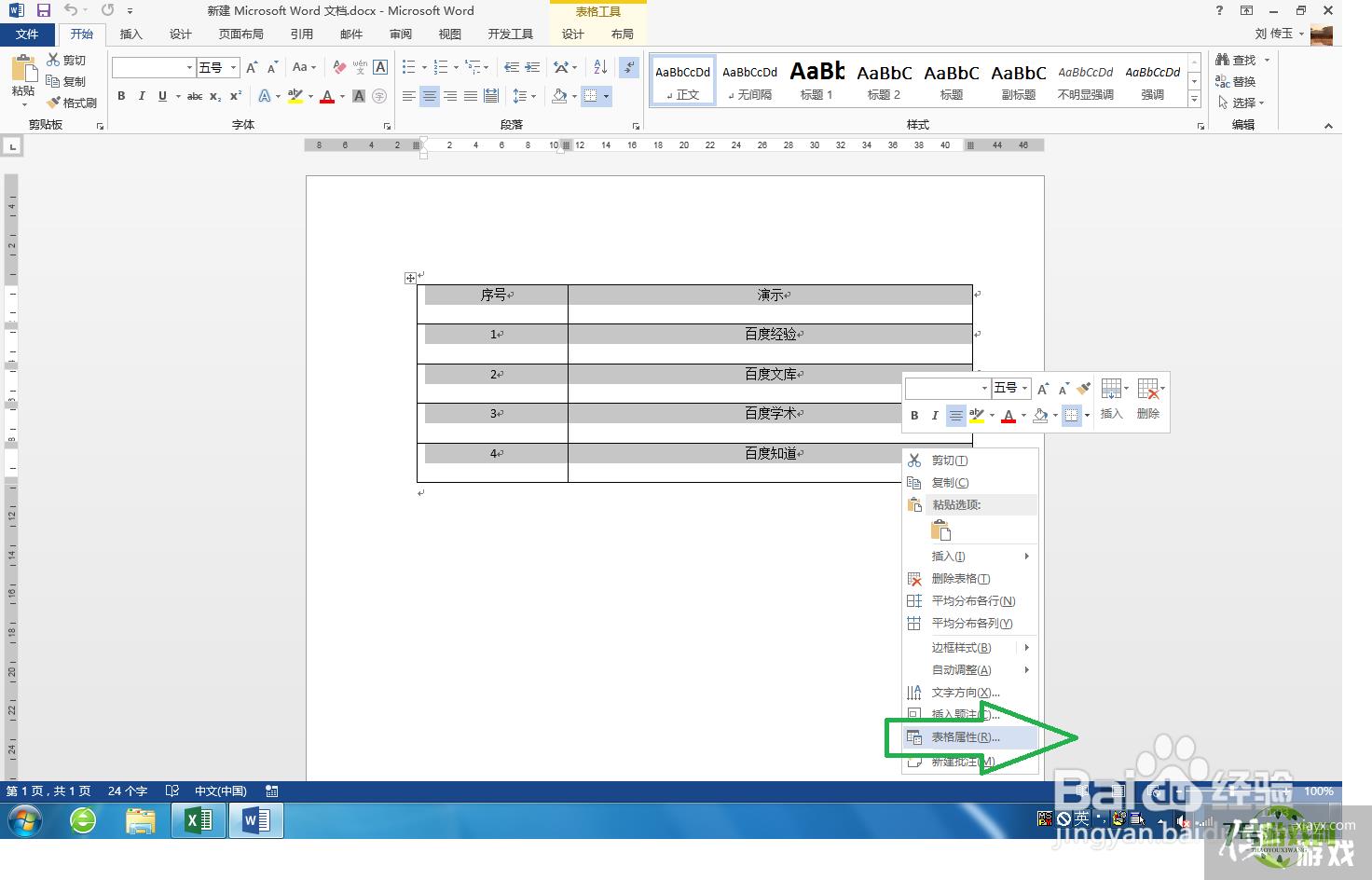Click the Paste icon in the clipboard group
1372x880 pixels.
pyautogui.click(x=22, y=70)
